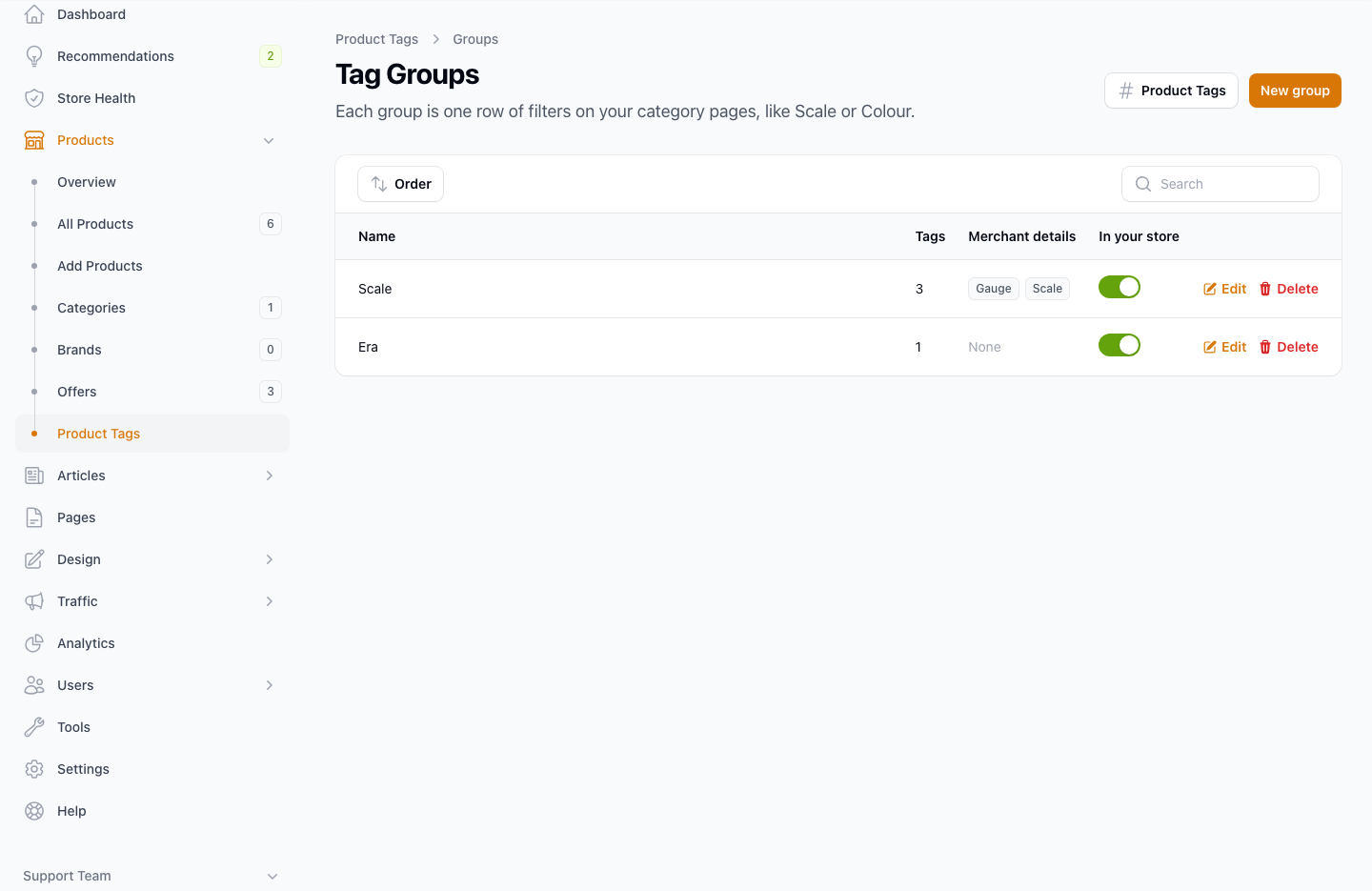
Task: Select the Offers submenu item
Action: (152, 392)
